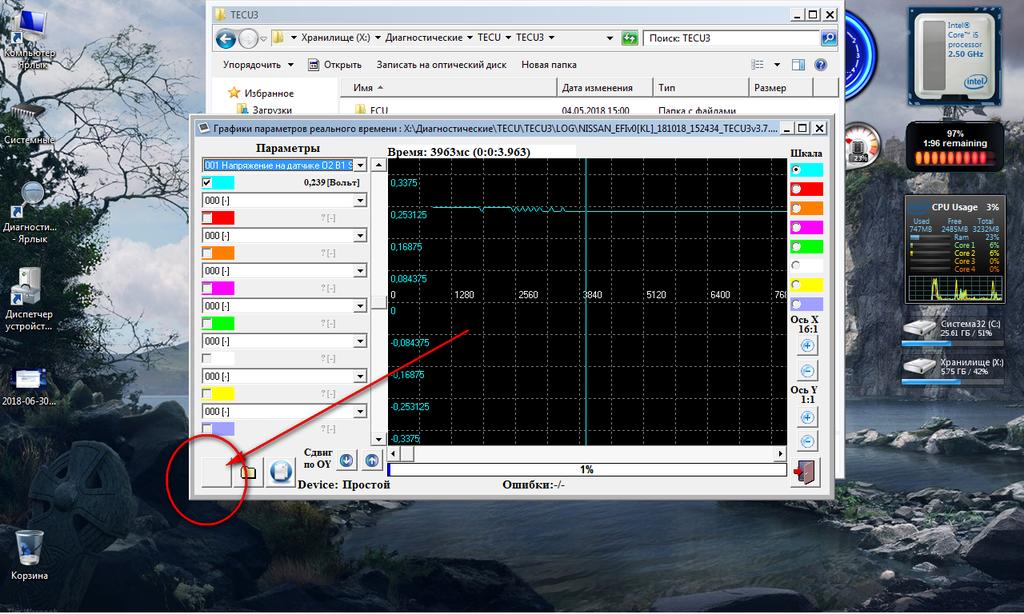1024x614 pixels.
Task: Select the green scale radio button
Action: 797,246
